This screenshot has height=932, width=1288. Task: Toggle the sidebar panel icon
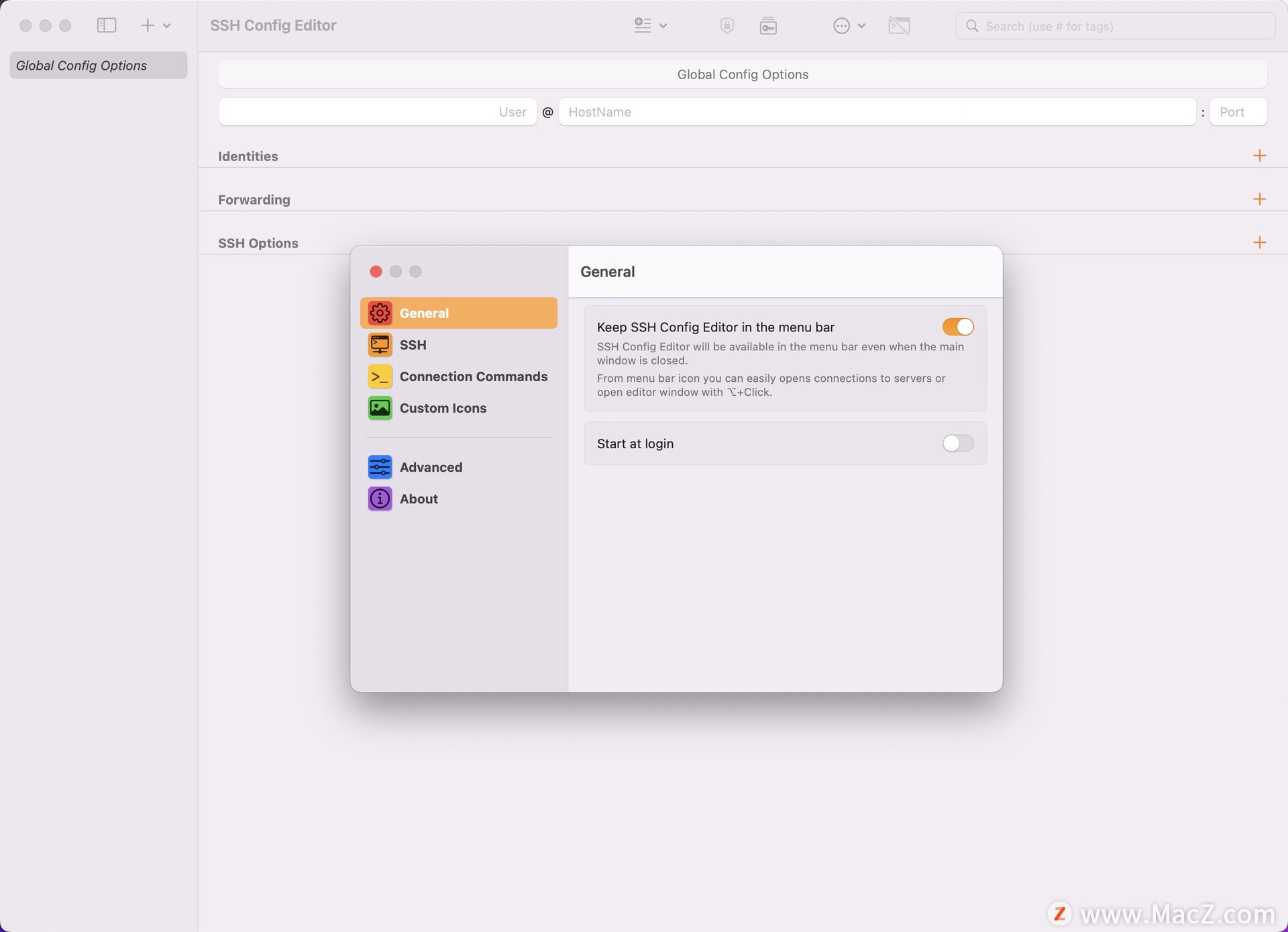107,25
